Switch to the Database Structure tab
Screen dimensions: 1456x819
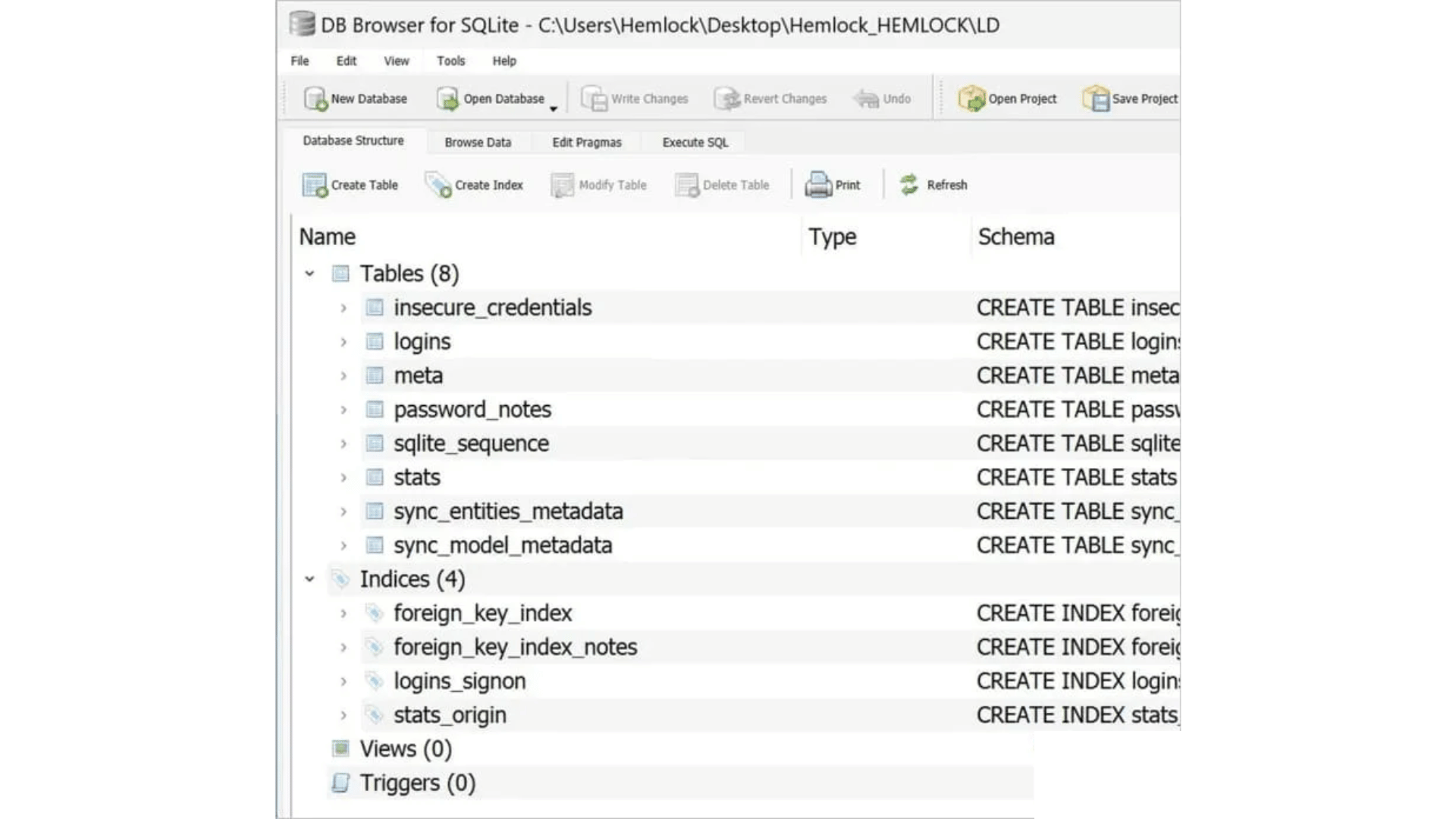coord(353,140)
